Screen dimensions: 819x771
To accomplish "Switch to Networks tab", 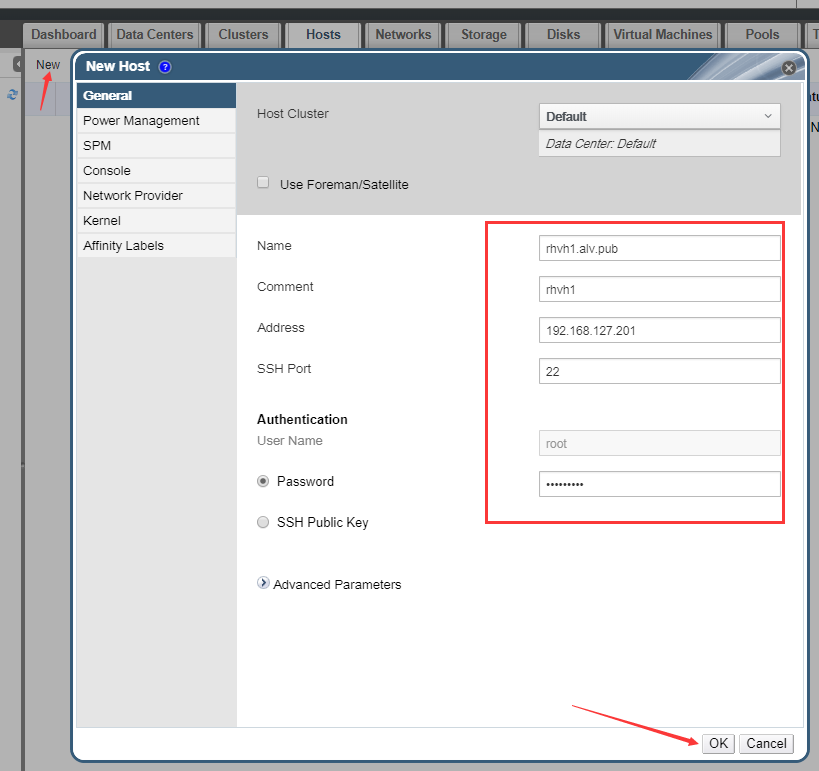I will click(403, 35).
